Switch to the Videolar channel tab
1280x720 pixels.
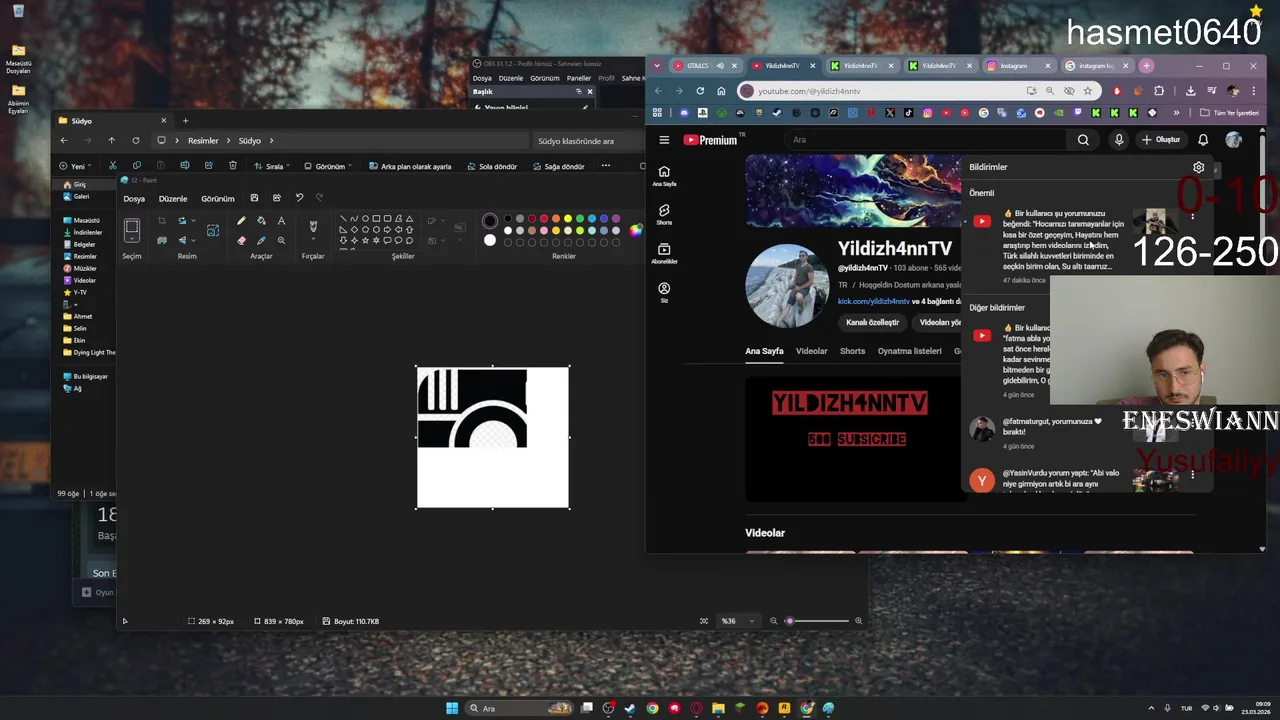[x=811, y=351]
